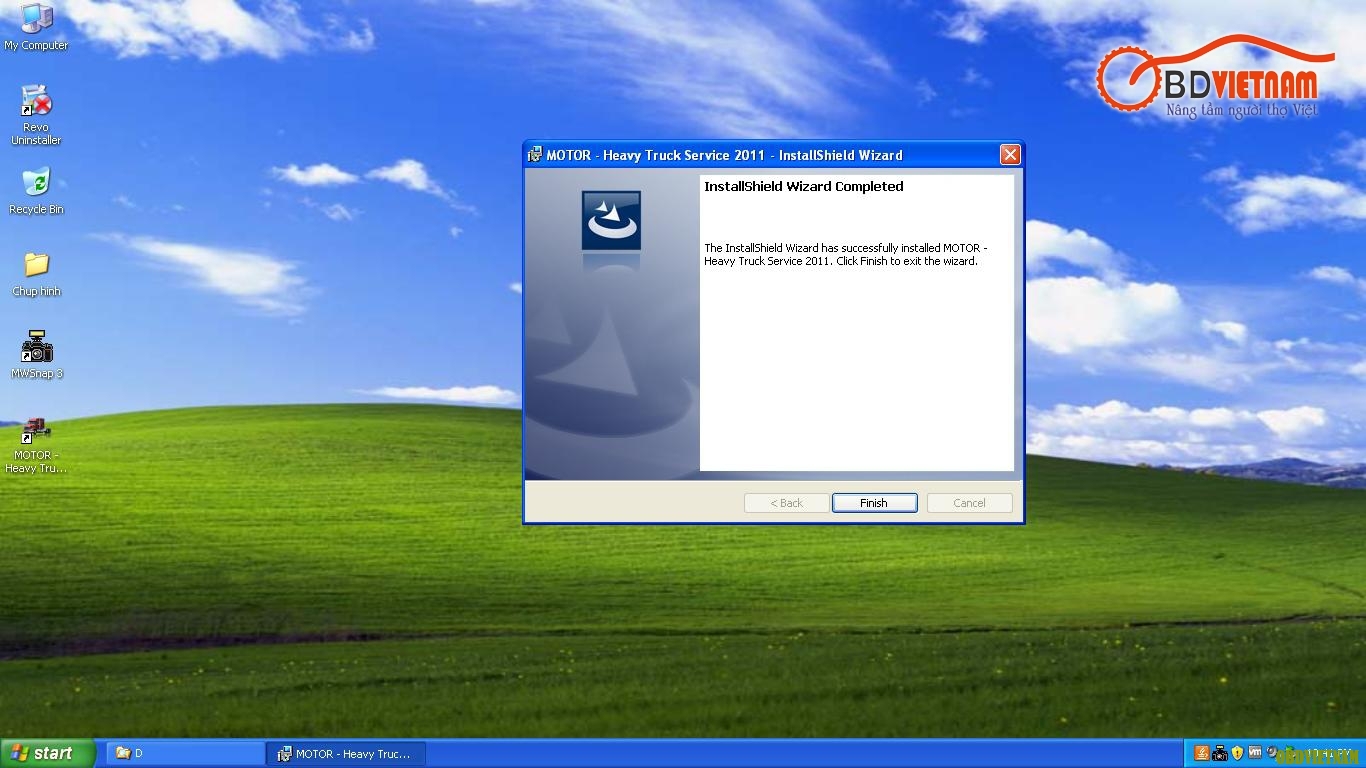Select the Recycle Bin icon
1366x768 pixels.
[36, 190]
